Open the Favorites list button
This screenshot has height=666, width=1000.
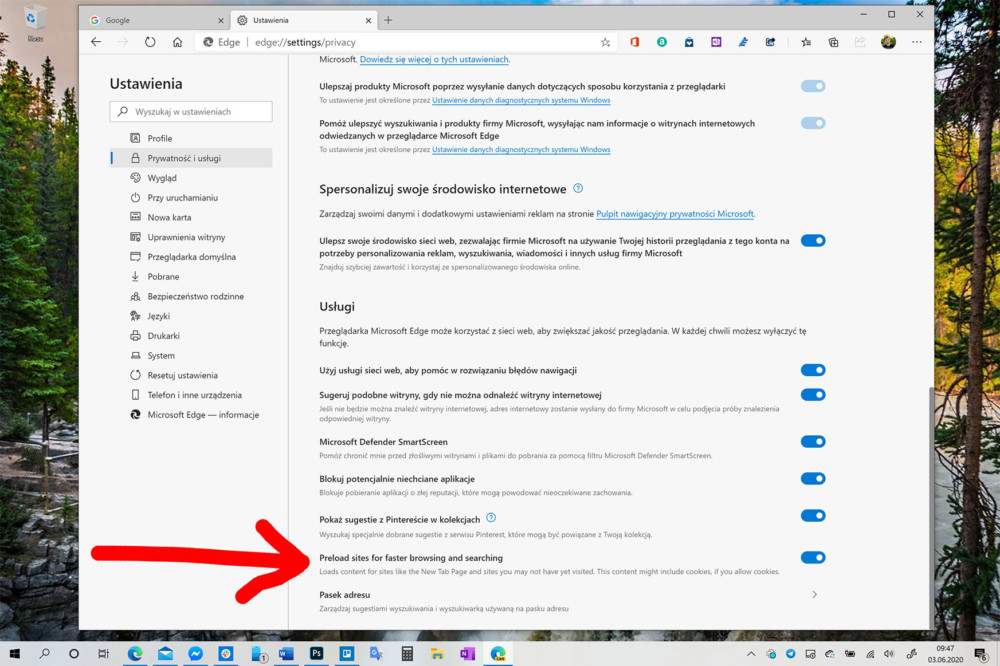[x=806, y=42]
